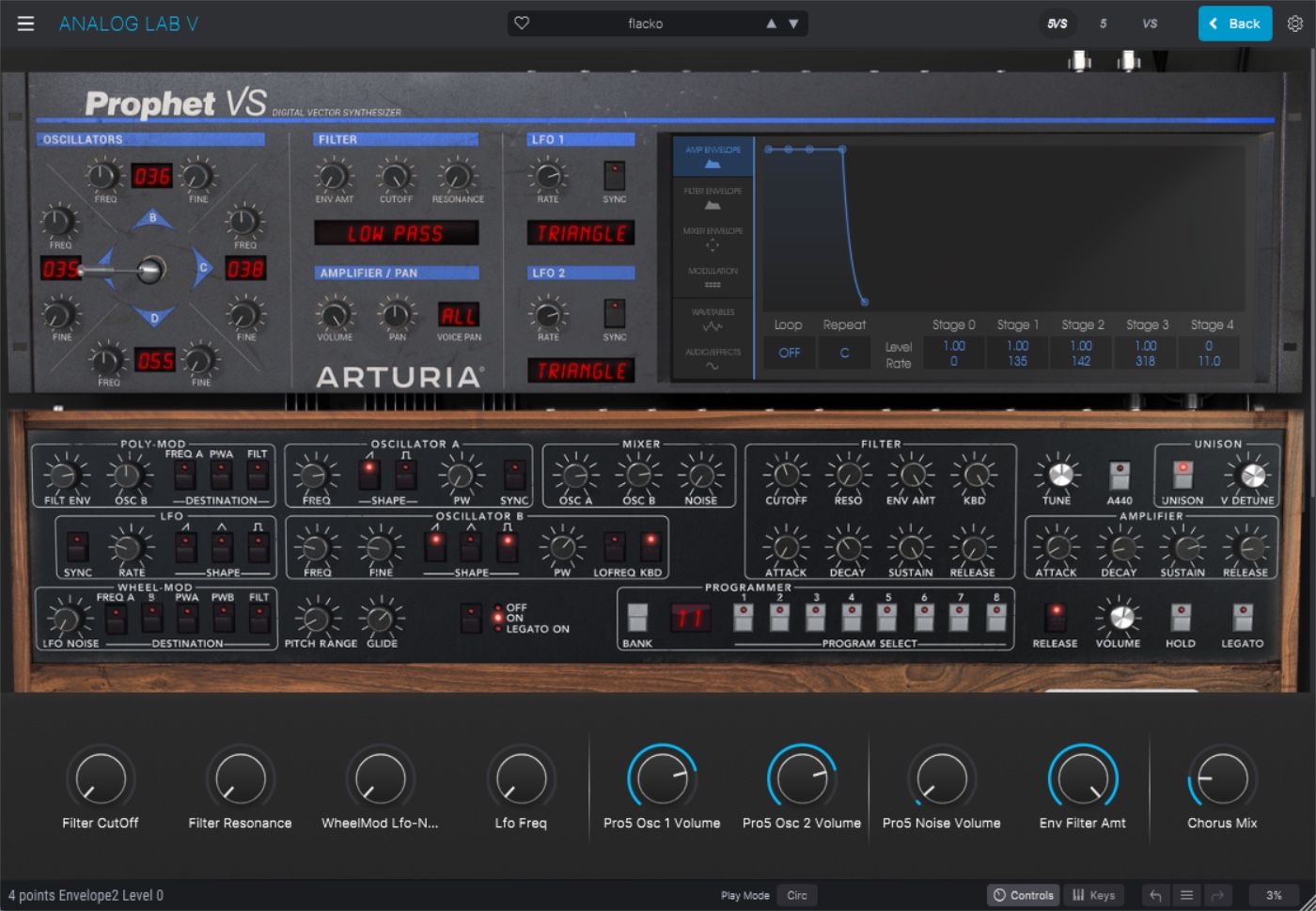Viewport: 1316px width, 911px height.
Task: Click the vector joystick ball
Action: pos(149,270)
